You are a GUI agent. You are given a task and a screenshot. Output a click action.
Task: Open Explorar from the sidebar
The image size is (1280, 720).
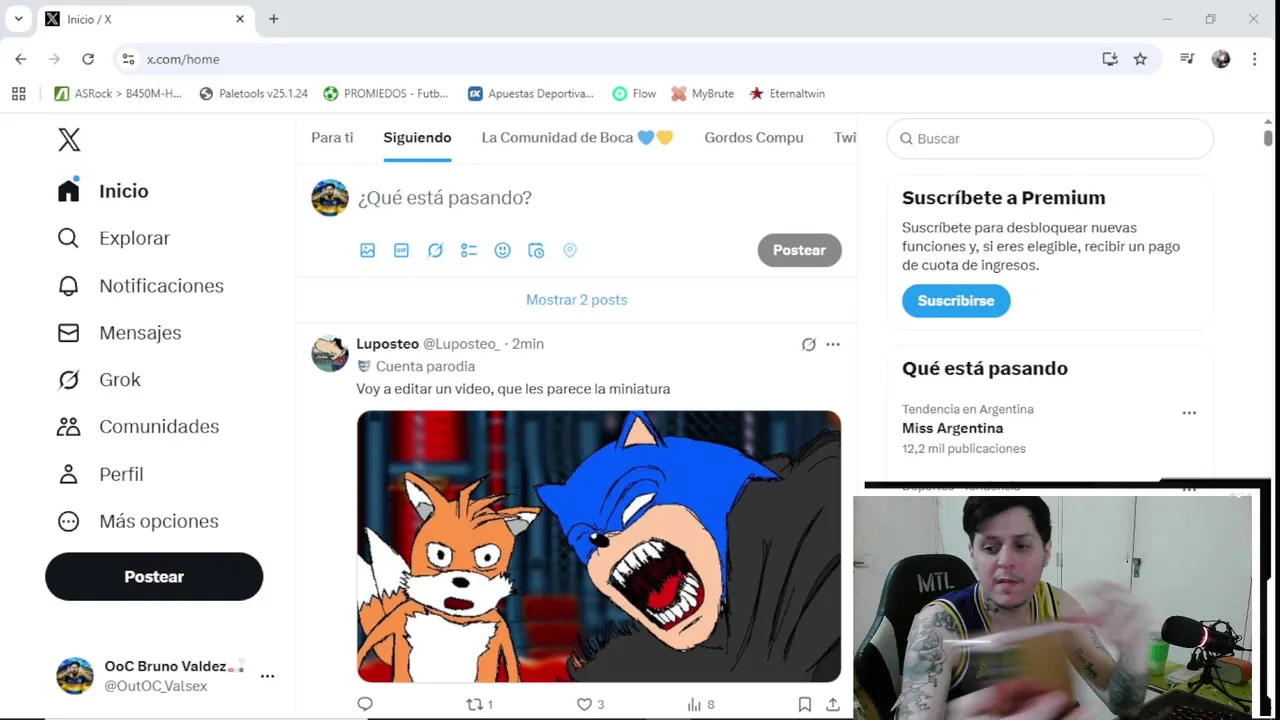coord(114,238)
